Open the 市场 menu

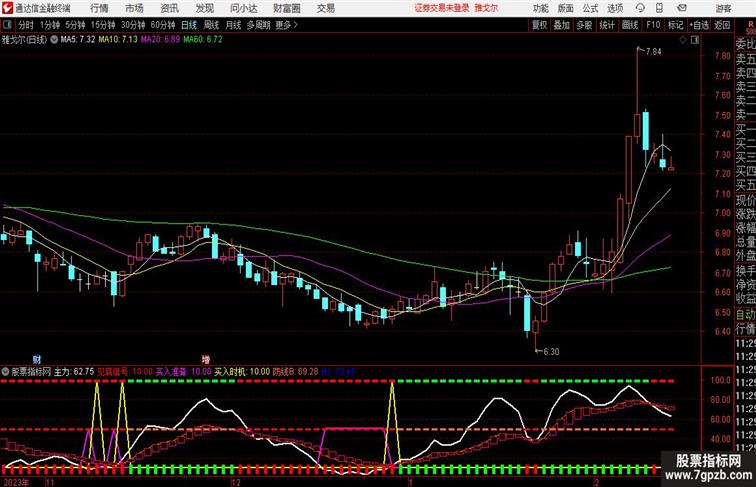tap(134, 8)
